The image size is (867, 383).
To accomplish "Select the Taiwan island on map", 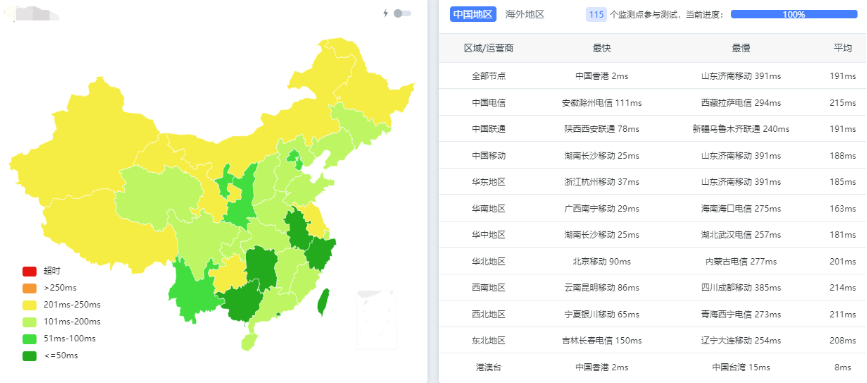I will coord(323,302).
